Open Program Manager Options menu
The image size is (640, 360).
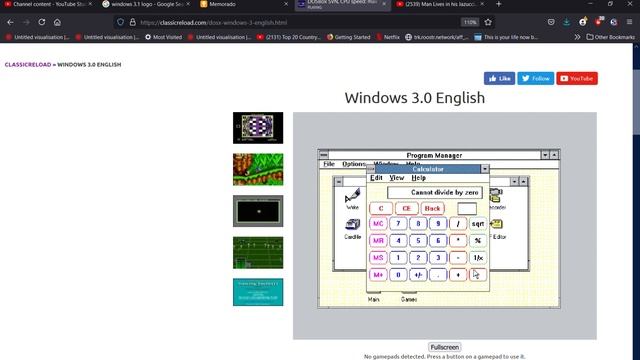click(354, 164)
